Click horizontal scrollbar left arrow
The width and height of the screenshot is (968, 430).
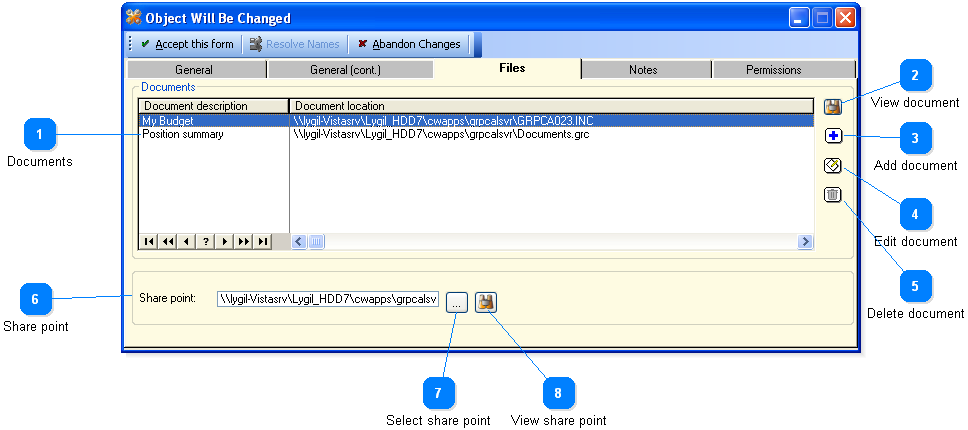tap(299, 242)
